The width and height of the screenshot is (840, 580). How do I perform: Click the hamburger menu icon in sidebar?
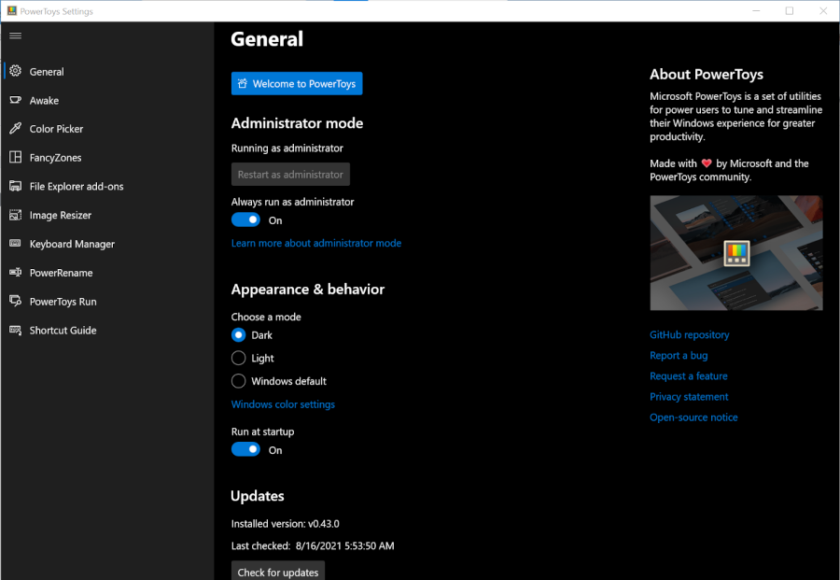pos(16,36)
